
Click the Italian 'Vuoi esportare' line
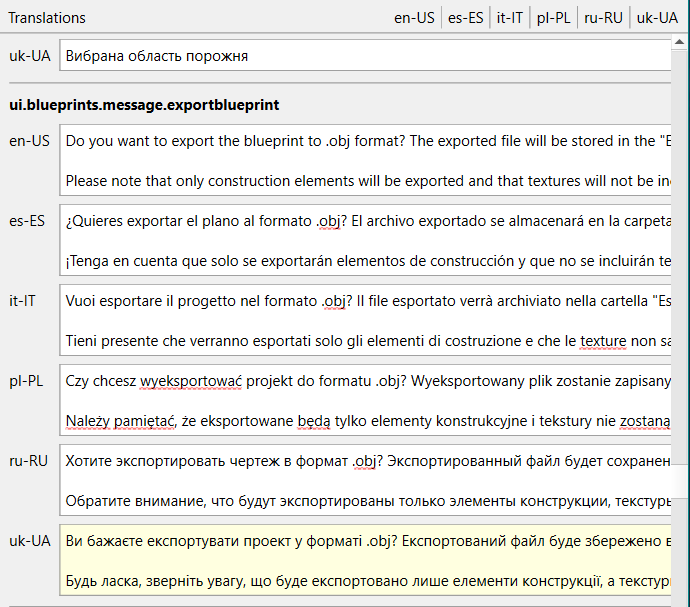360,301
